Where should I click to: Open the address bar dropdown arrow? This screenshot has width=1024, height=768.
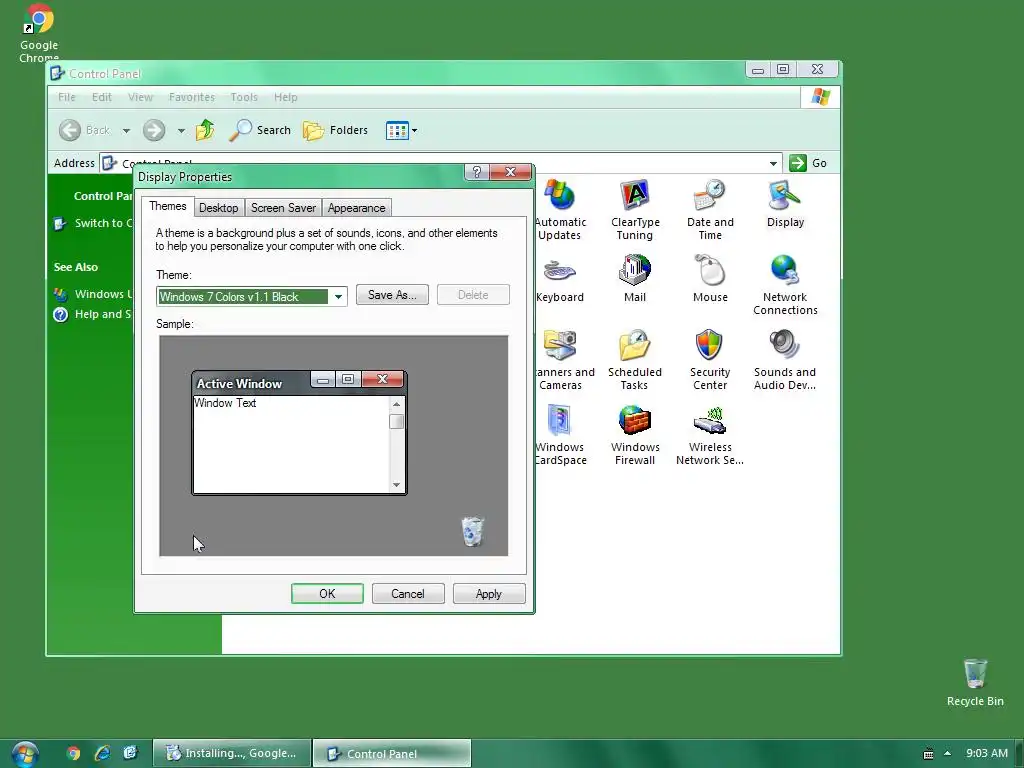coord(773,163)
